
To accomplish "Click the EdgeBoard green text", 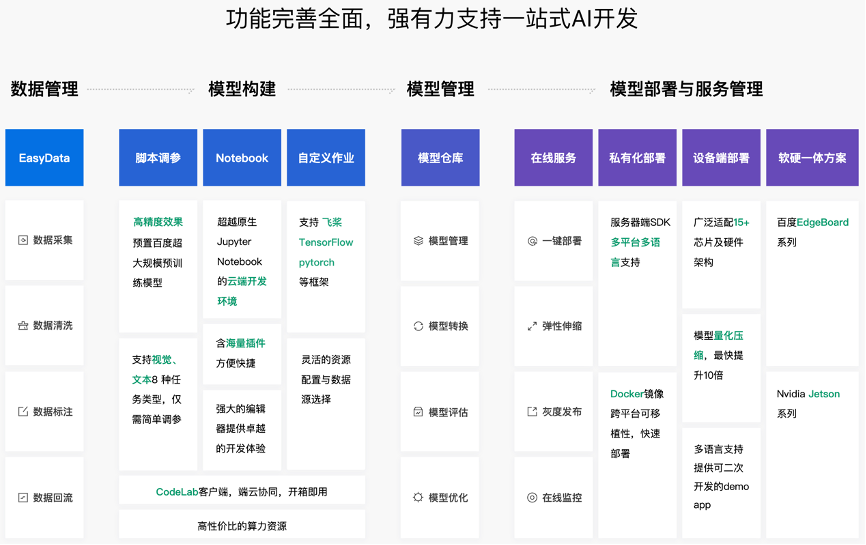I will [822, 222].
